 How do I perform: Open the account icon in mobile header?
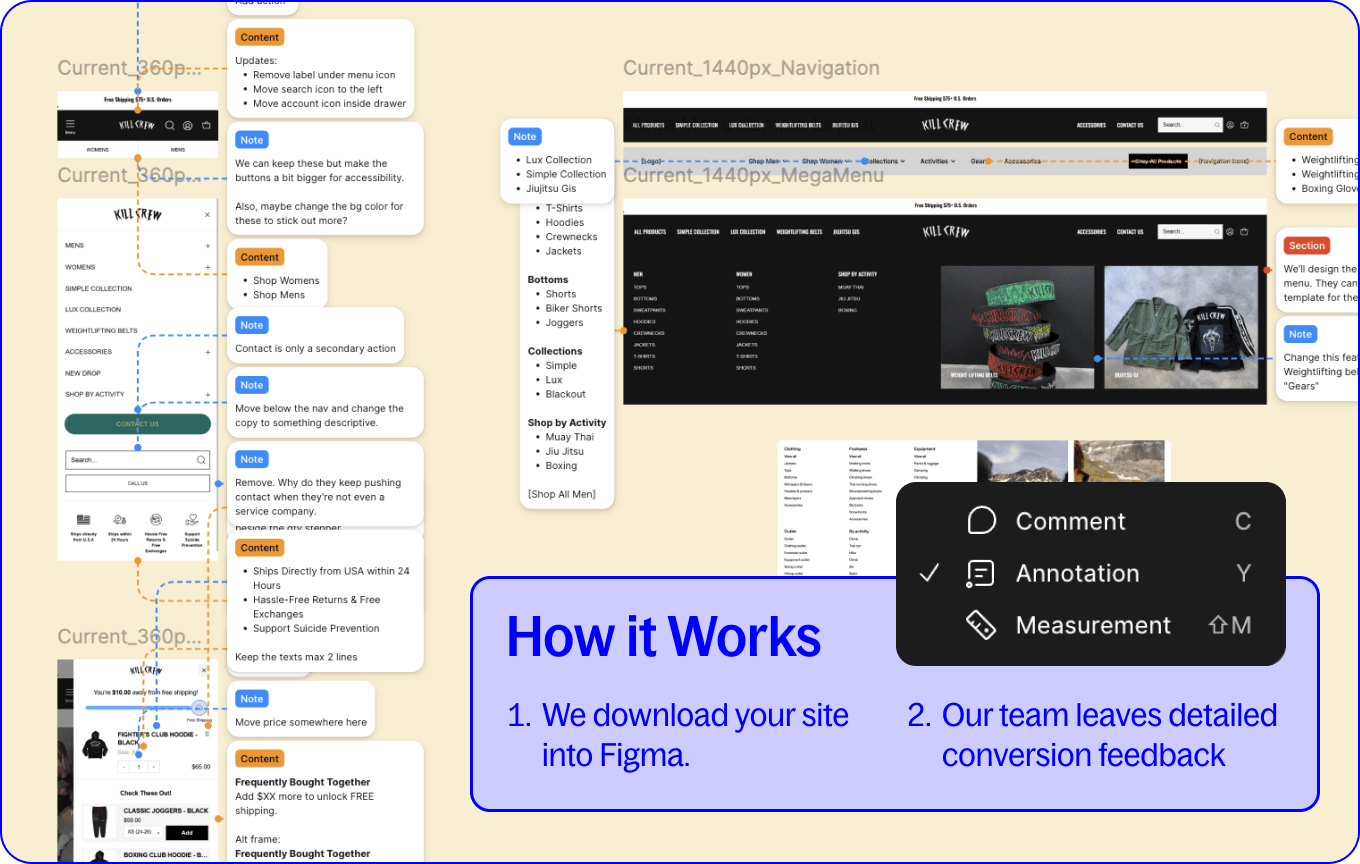tap(187, 125)
